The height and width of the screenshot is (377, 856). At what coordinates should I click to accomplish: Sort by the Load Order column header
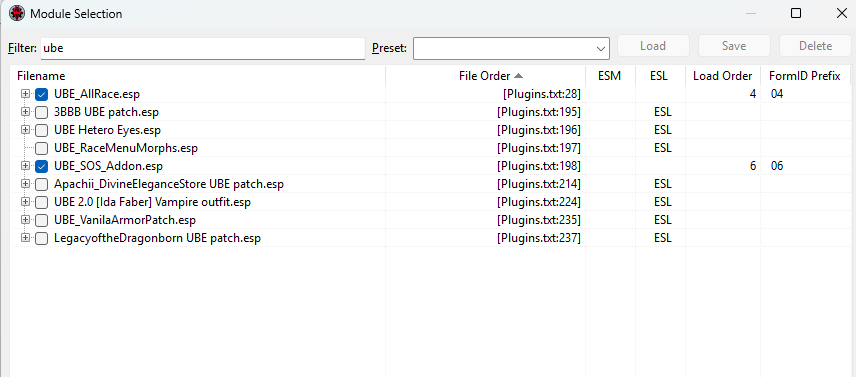pyautogui.click(x=723, y=76)
